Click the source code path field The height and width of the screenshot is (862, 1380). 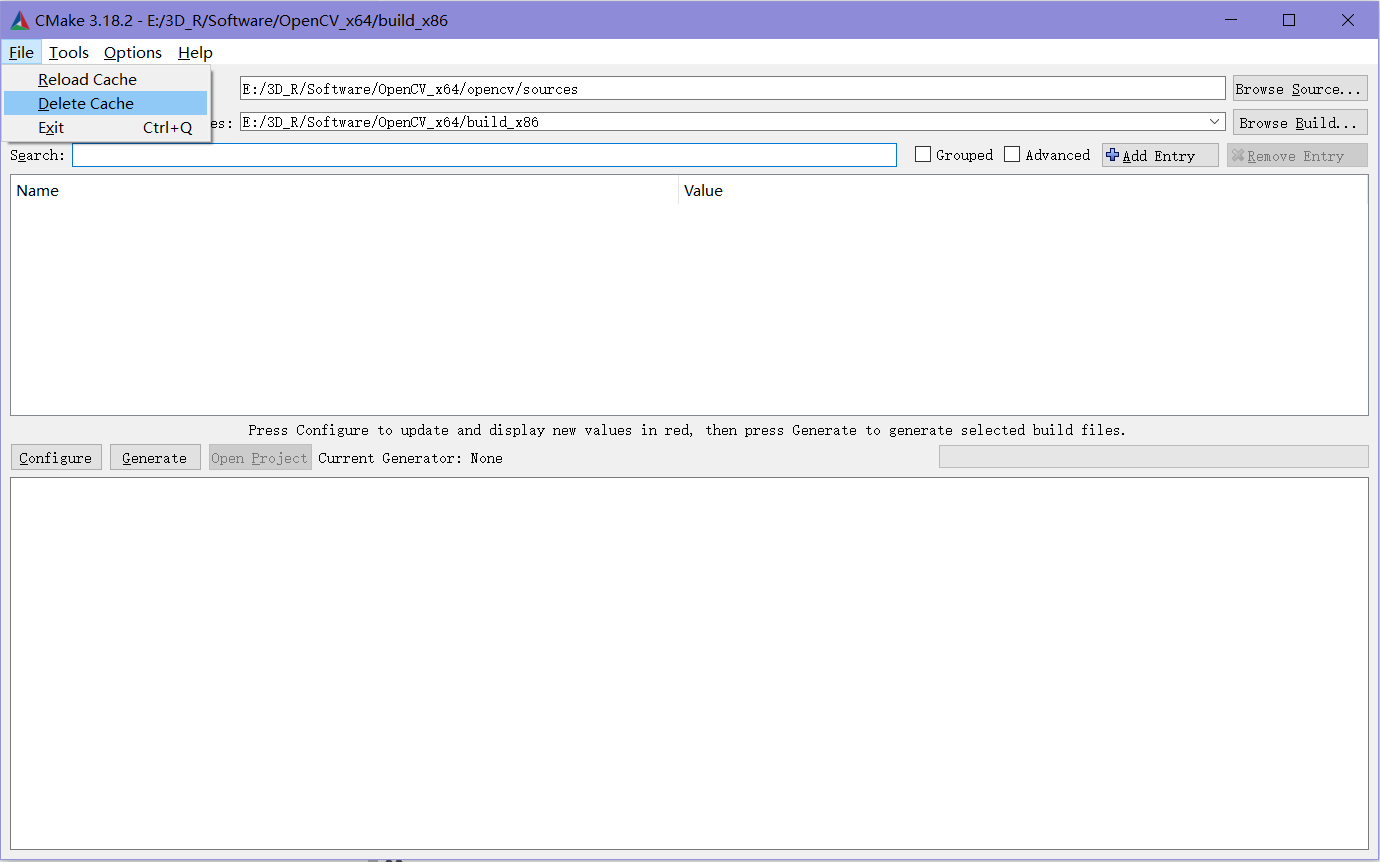(732, 88)
